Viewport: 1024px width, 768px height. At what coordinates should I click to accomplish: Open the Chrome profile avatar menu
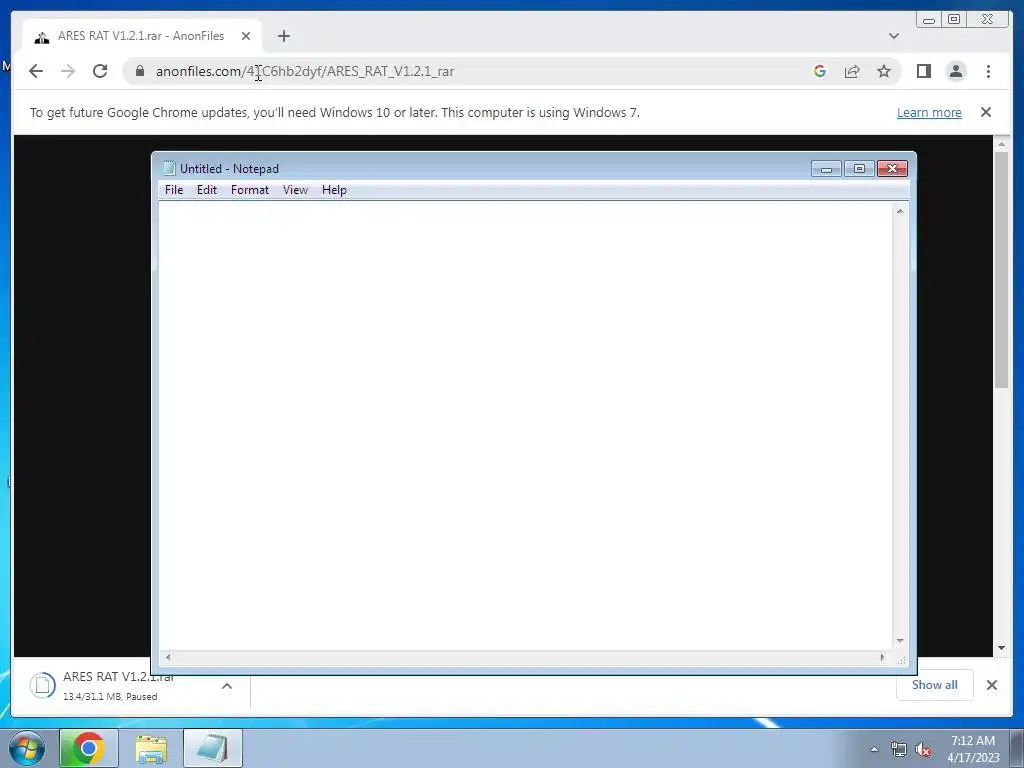tap(956, 71)
